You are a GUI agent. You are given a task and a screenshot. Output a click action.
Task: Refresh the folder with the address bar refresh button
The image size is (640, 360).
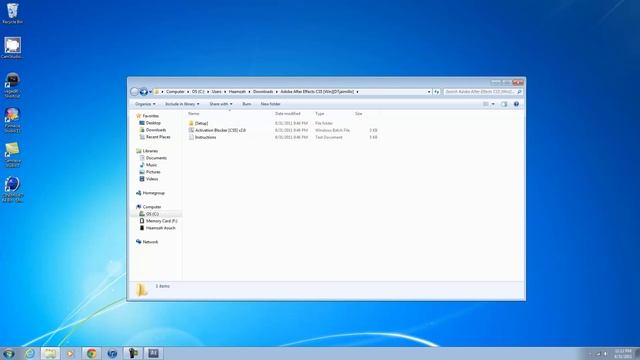point(436,92)
